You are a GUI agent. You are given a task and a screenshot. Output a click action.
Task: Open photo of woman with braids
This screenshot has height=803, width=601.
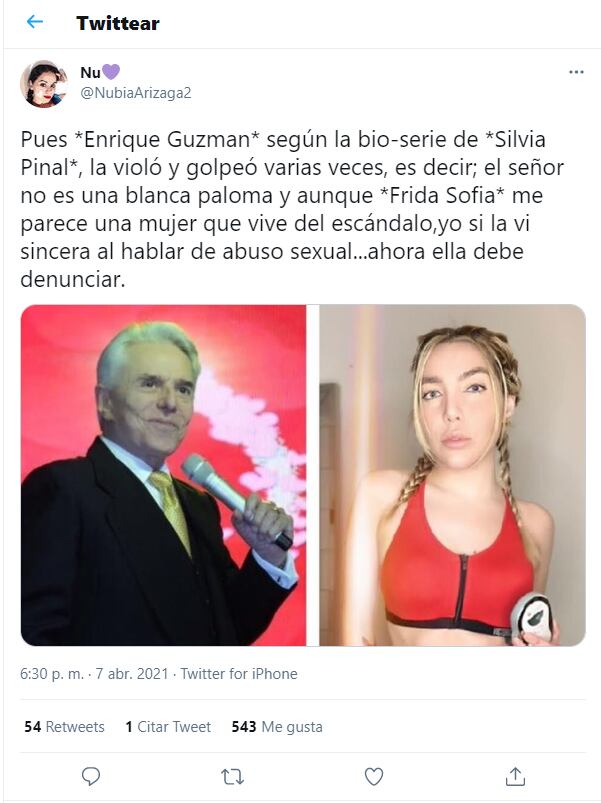[453, 475]
